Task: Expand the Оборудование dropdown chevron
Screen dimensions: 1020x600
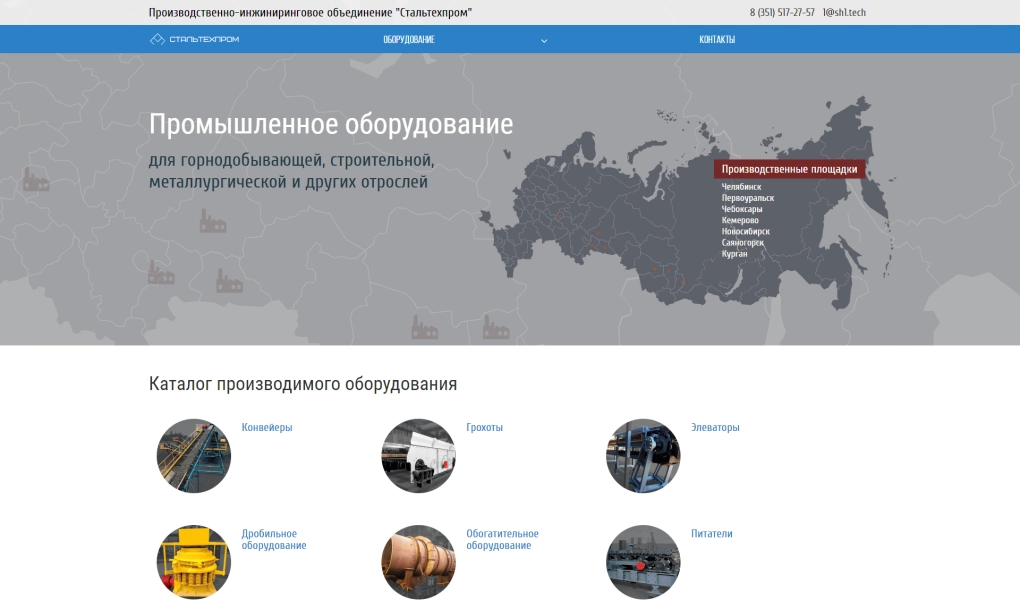Action: coord(544,41)
